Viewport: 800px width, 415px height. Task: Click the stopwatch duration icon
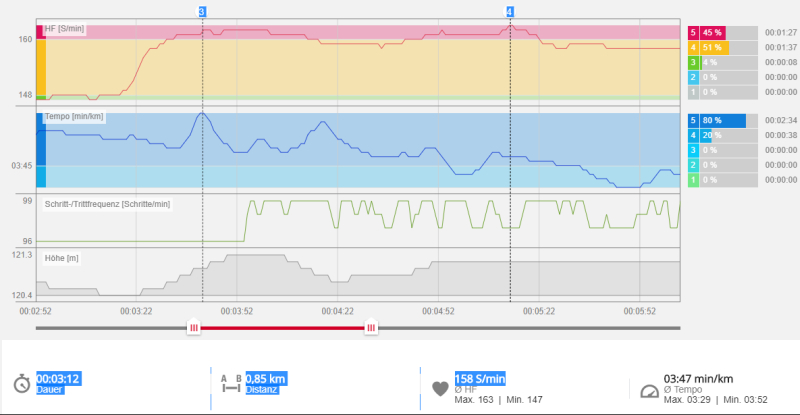pos(22,385)
